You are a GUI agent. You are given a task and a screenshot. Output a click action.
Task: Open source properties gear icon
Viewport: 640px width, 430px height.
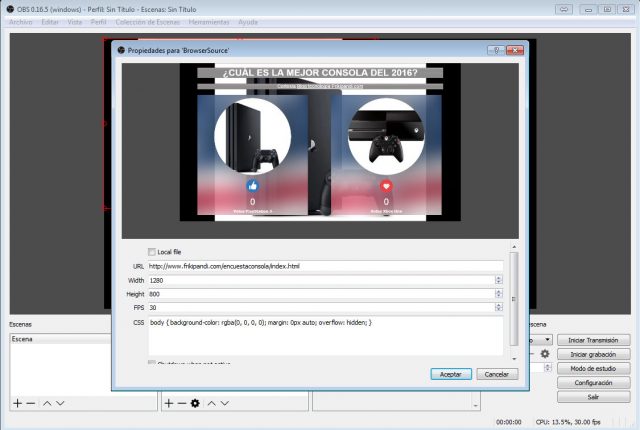tap(196, 403)
